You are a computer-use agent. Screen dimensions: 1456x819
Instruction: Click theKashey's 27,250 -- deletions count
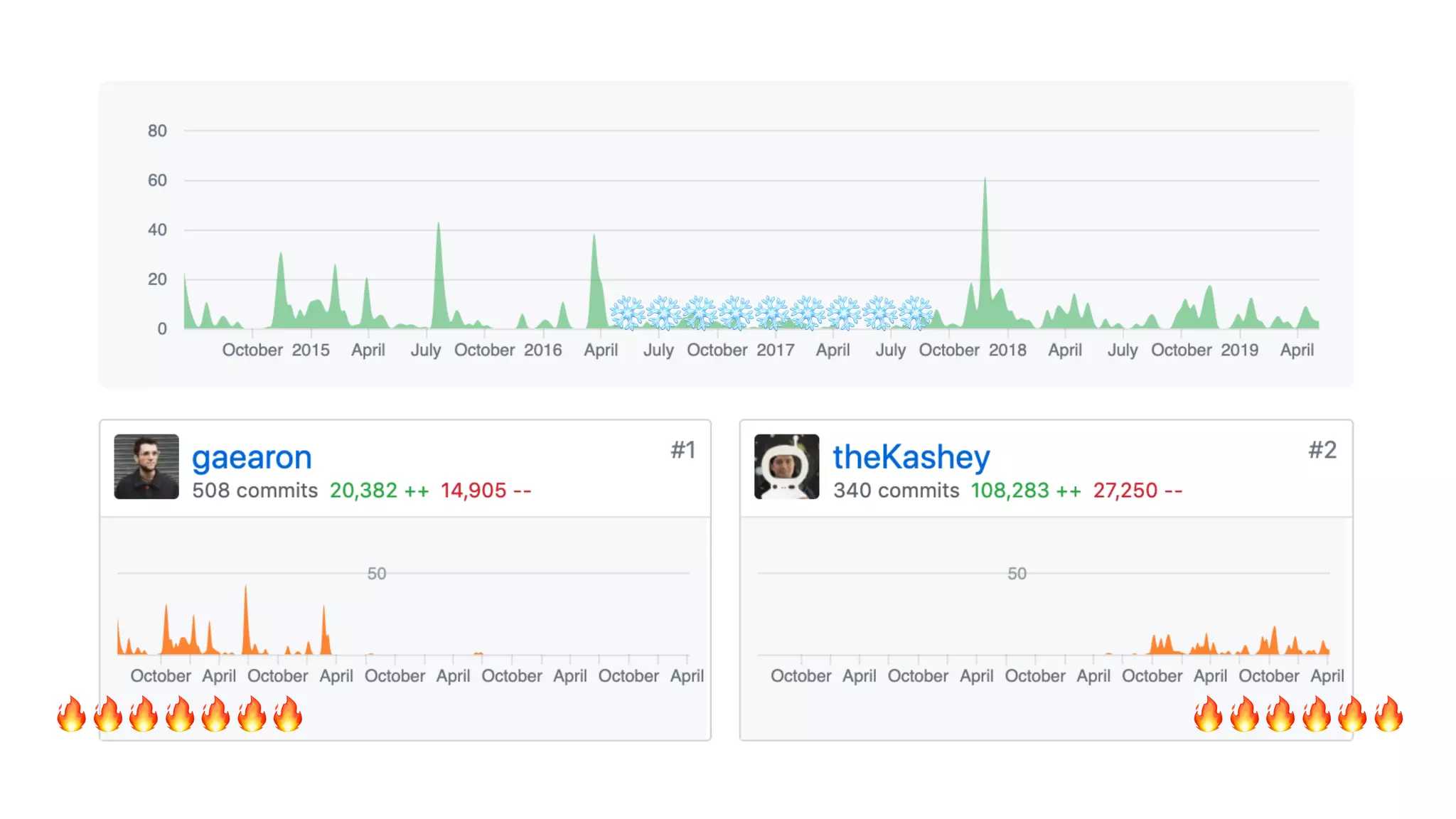1137,491
